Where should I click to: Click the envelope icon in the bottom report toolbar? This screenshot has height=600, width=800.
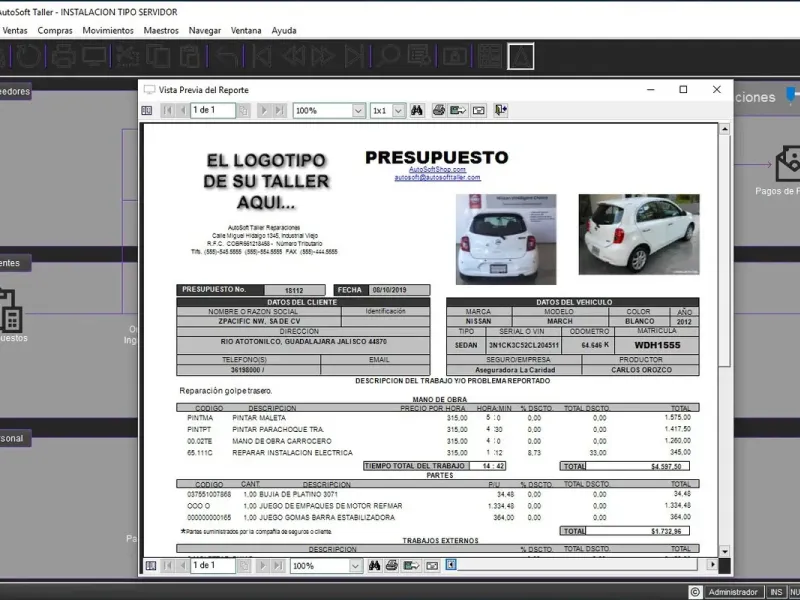(432, 565)
